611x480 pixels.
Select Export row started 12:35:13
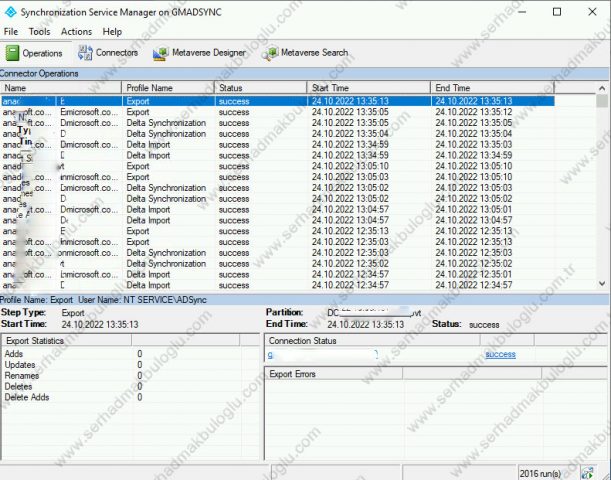[x=277, y=231]
